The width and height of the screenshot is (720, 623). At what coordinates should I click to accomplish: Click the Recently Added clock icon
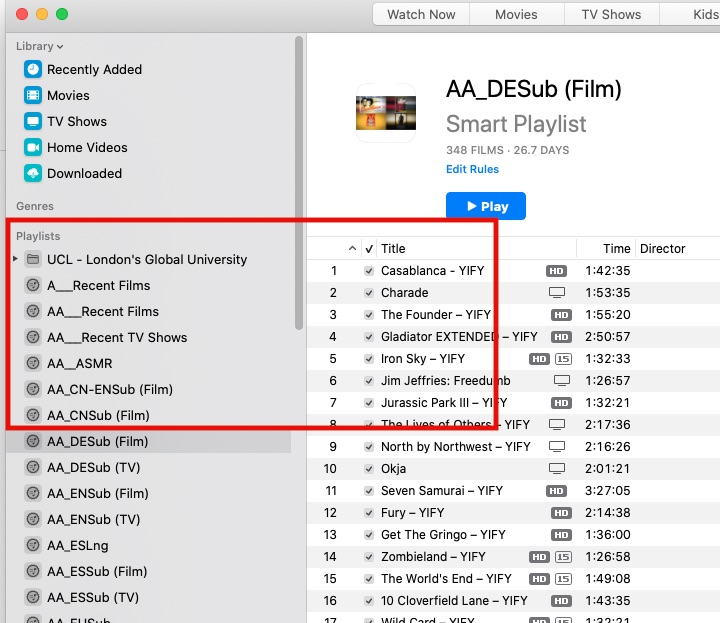point(33,69)
